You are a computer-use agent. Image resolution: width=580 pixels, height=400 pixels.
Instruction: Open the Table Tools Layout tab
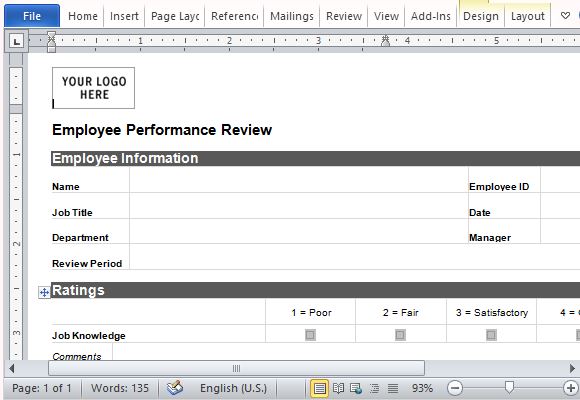click(x=528, y=16)
